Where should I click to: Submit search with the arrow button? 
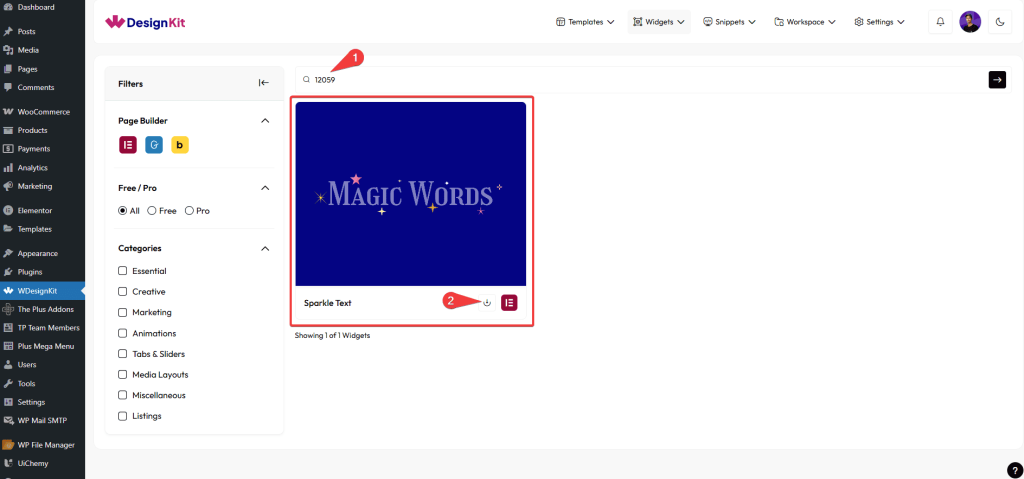tap(997, 80)
